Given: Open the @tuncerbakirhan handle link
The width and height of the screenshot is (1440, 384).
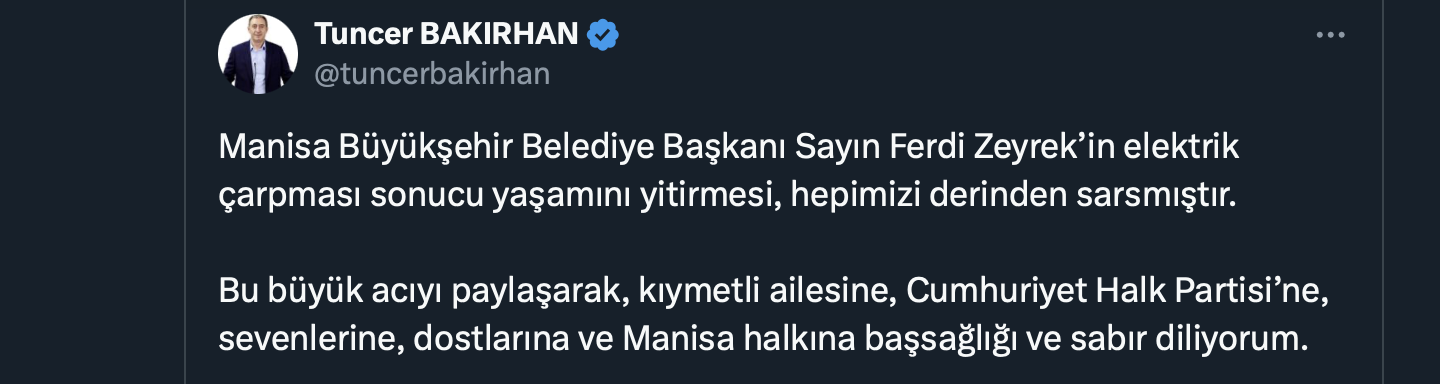Looking at the screenshot, I should coord(432,75).
